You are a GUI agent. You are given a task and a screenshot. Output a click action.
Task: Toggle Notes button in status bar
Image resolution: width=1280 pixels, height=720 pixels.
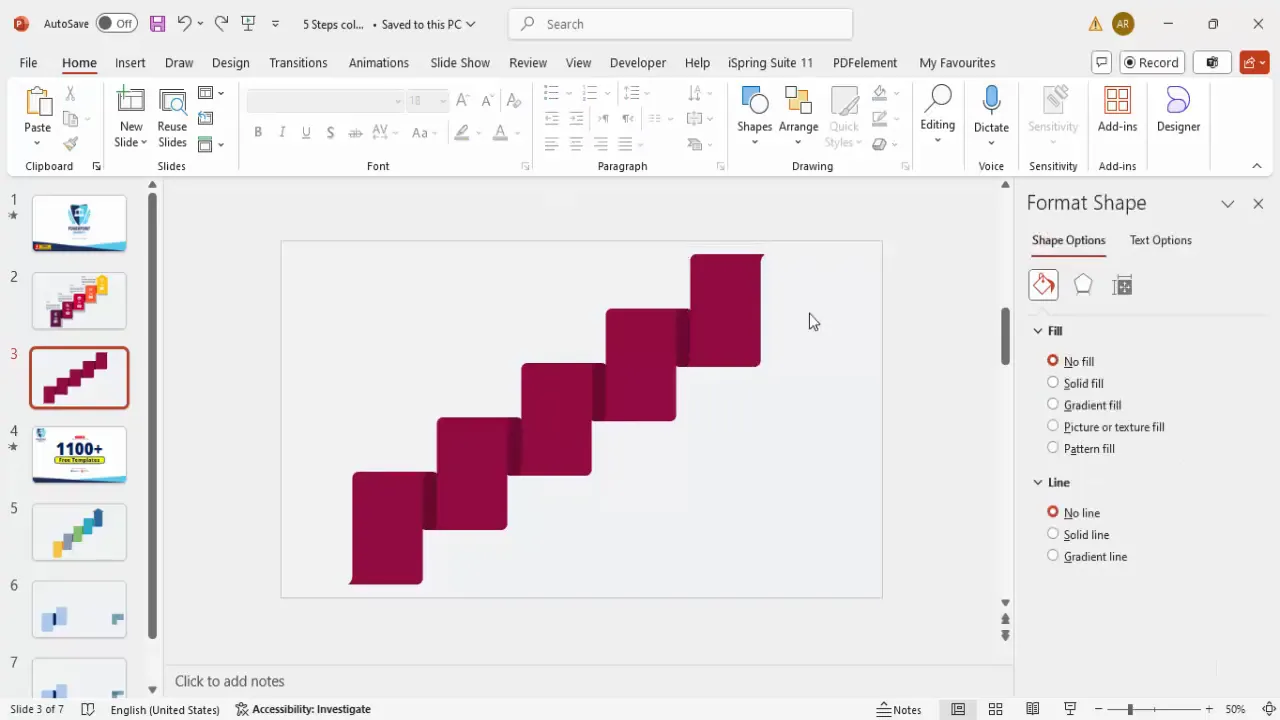click(899, 709)
